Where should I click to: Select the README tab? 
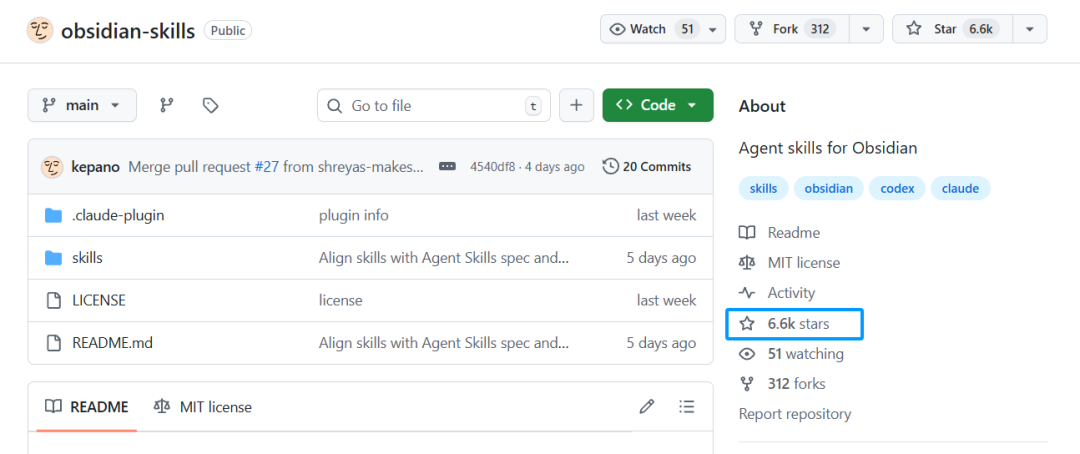(x=88, y=407)
